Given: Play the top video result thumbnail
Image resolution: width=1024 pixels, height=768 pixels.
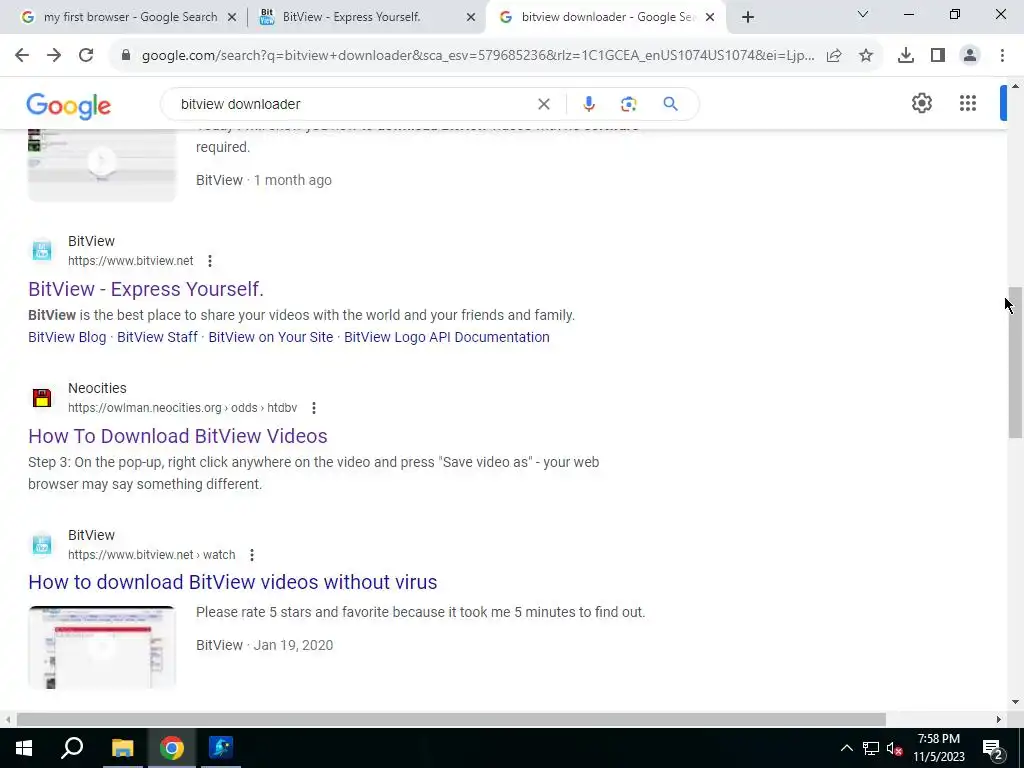Looking at the screenshot, I should (102, 165).
